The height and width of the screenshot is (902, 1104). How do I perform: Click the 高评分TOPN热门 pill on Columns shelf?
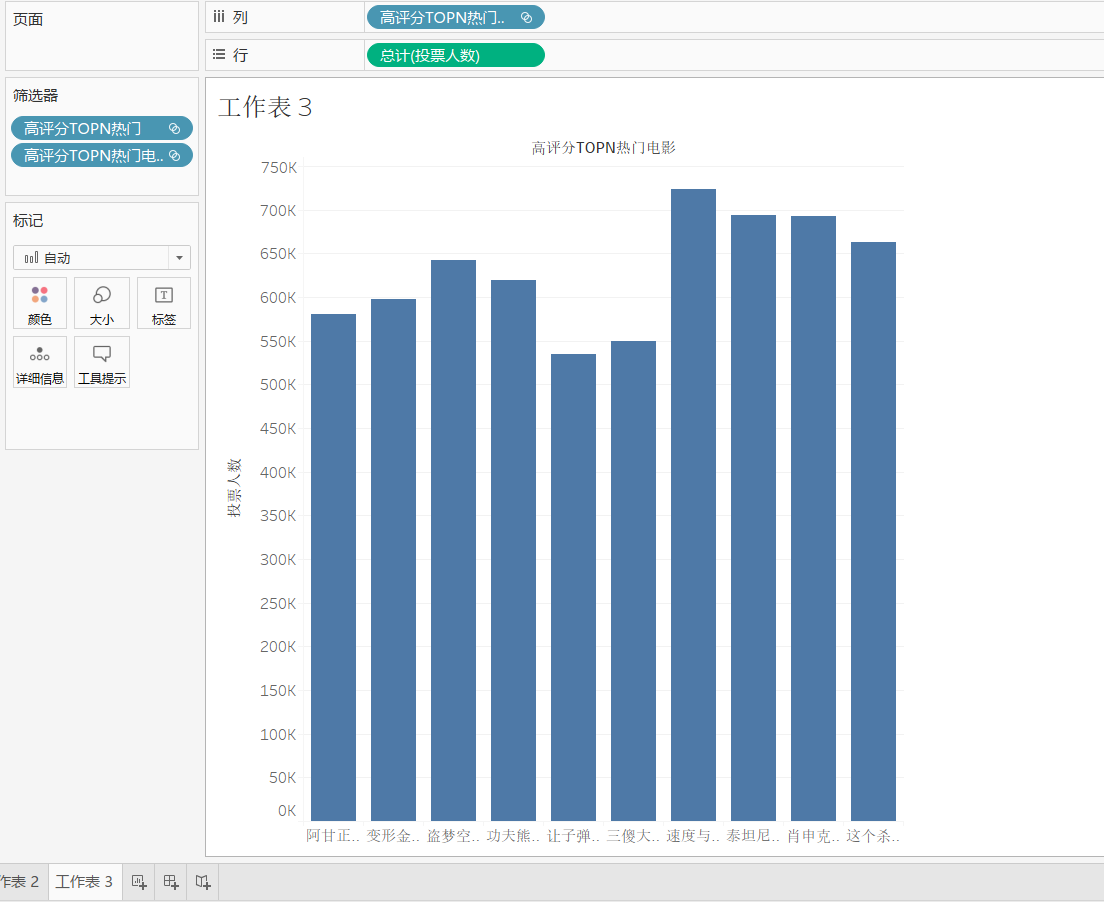(455, 17)
